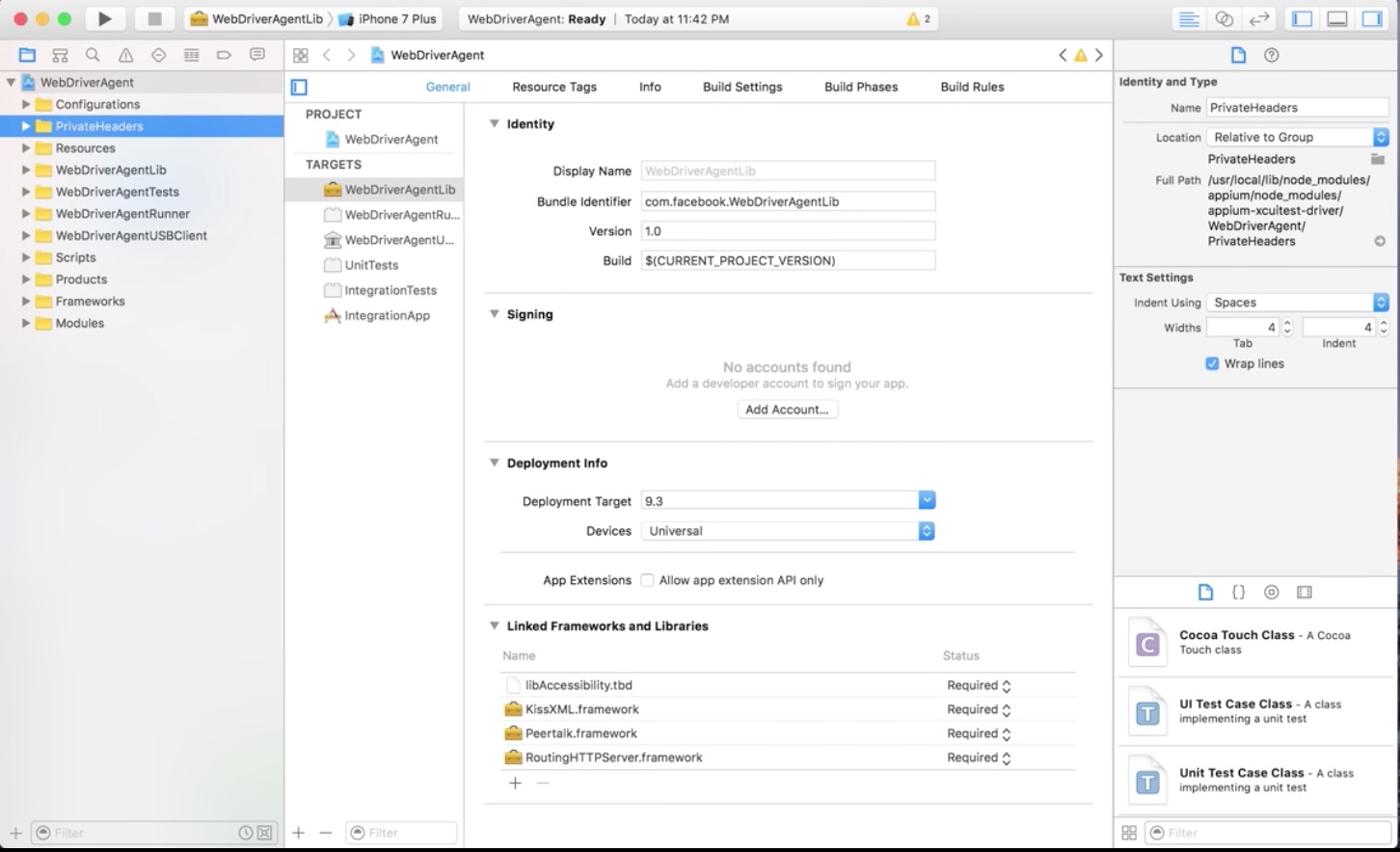This screenshot has height=852, width=1400.
Task: Change KissXML.framework Required status
Action: (979, 709)
